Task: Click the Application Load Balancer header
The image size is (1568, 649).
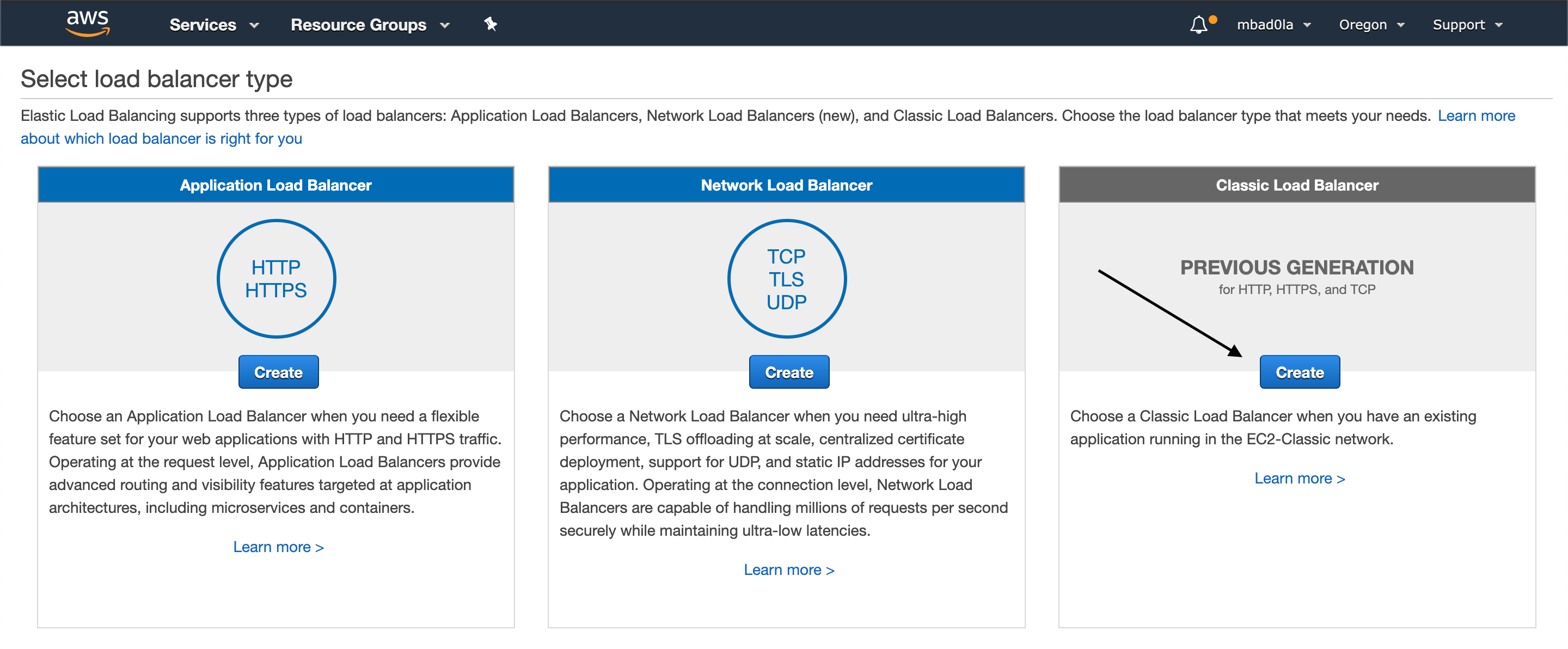Action: point(275,185)
